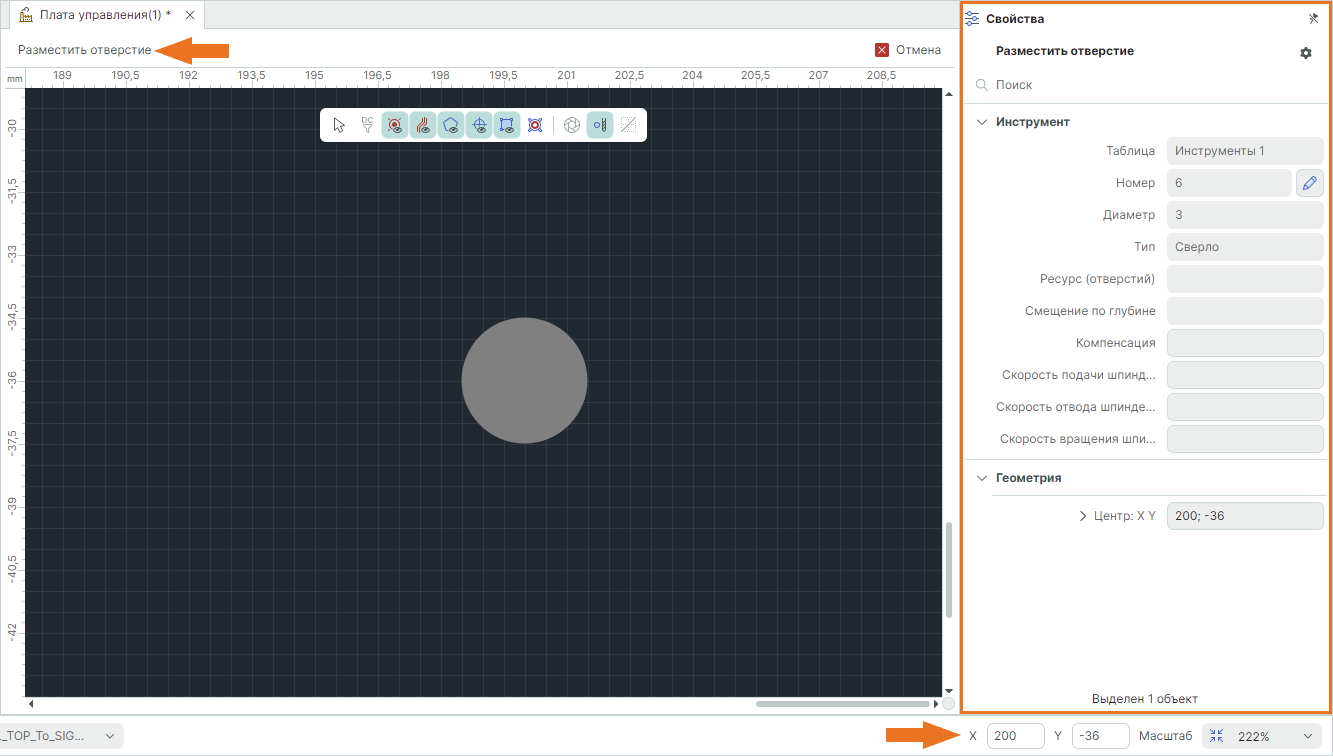The height and width of the screenshot is (756, 1333).
Task: Open settings gear in Свойства panel
Action: (x=1305, y=53)
